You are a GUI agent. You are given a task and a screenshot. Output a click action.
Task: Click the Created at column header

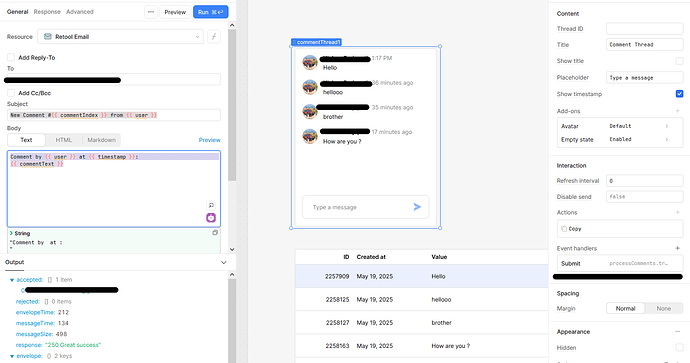point(371,257)
